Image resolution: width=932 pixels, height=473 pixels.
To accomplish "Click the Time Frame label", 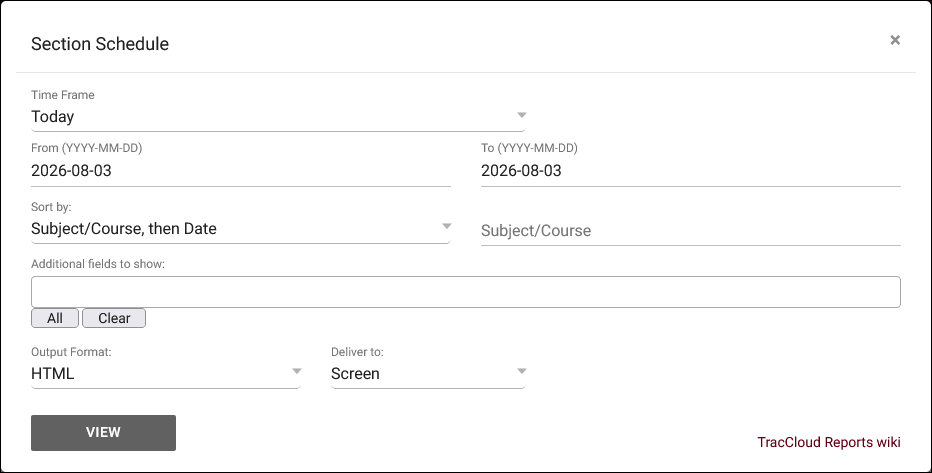I will click(x=62, y=95).
